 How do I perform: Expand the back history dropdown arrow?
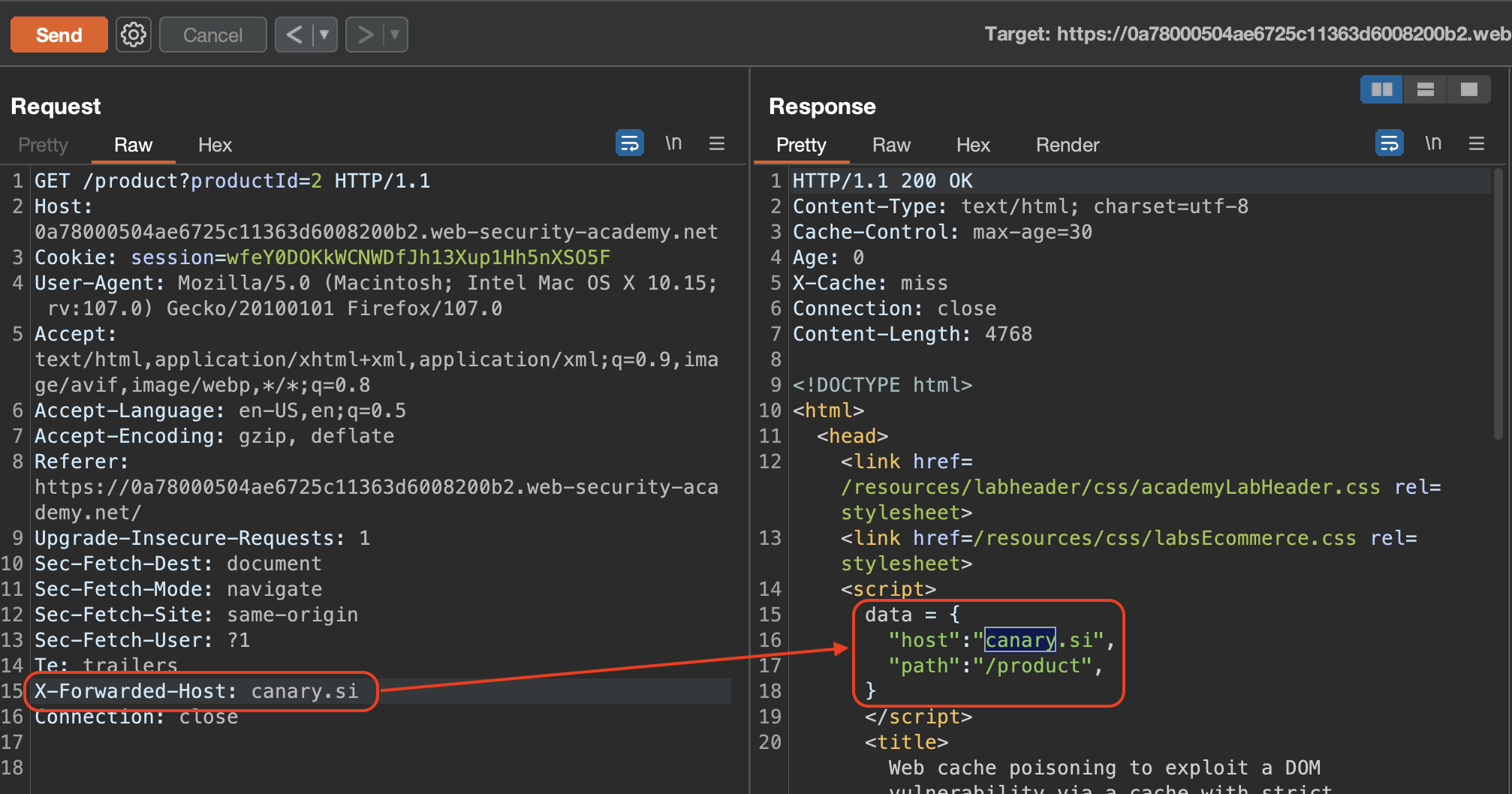pyautogui.click(x=324, y=35)
